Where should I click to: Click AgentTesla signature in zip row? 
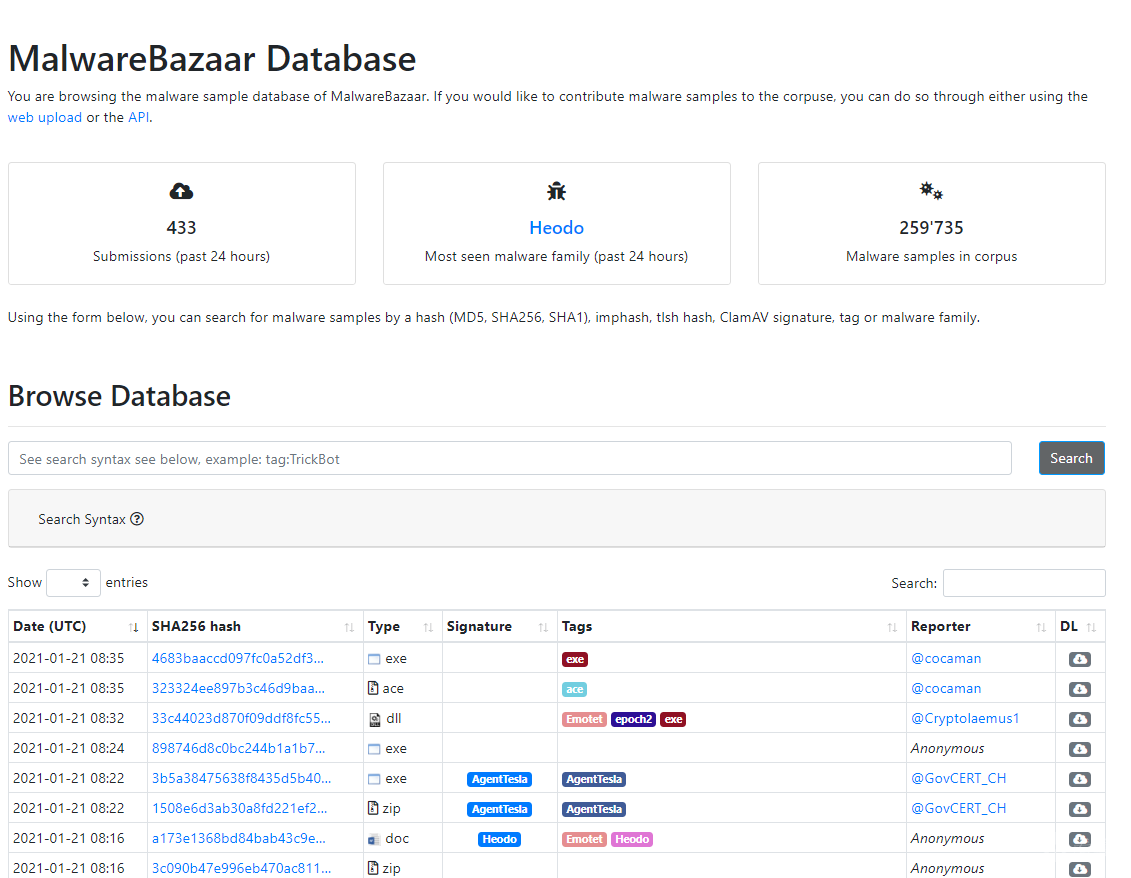[x=499, y=809]
